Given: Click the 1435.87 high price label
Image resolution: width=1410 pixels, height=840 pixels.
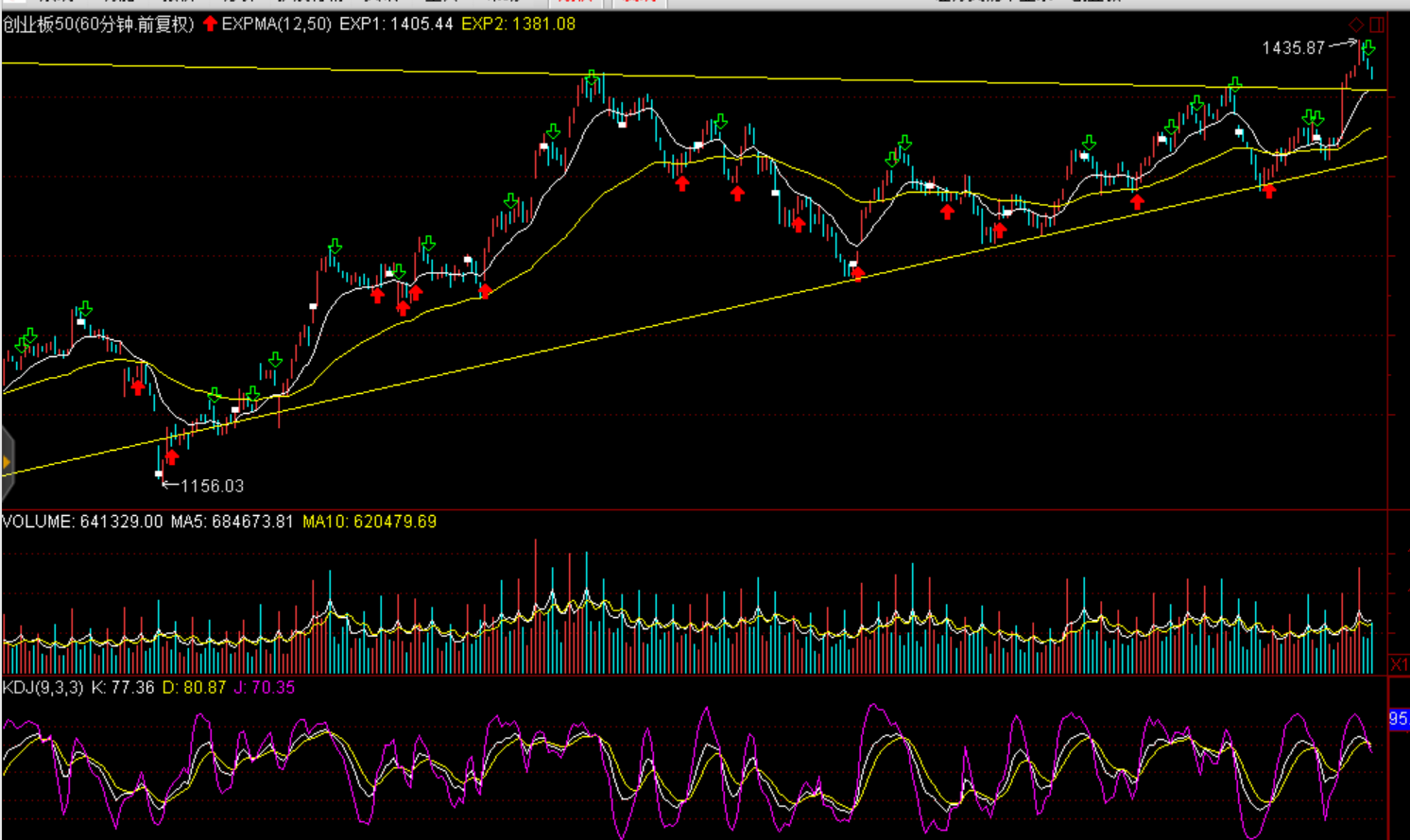Looking at the screenshot, I should tap(1293, 48).
